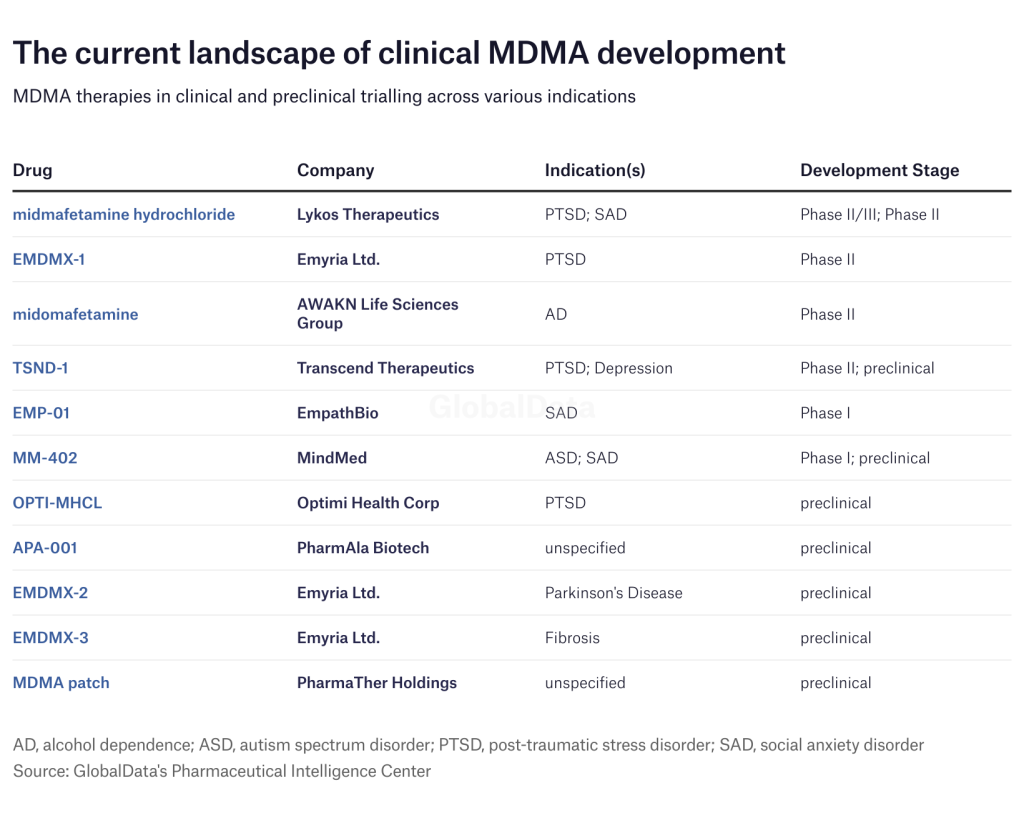Screen dimensions: 1024x813
Task: Click the Company column header
Action: [x=335, y=170]
